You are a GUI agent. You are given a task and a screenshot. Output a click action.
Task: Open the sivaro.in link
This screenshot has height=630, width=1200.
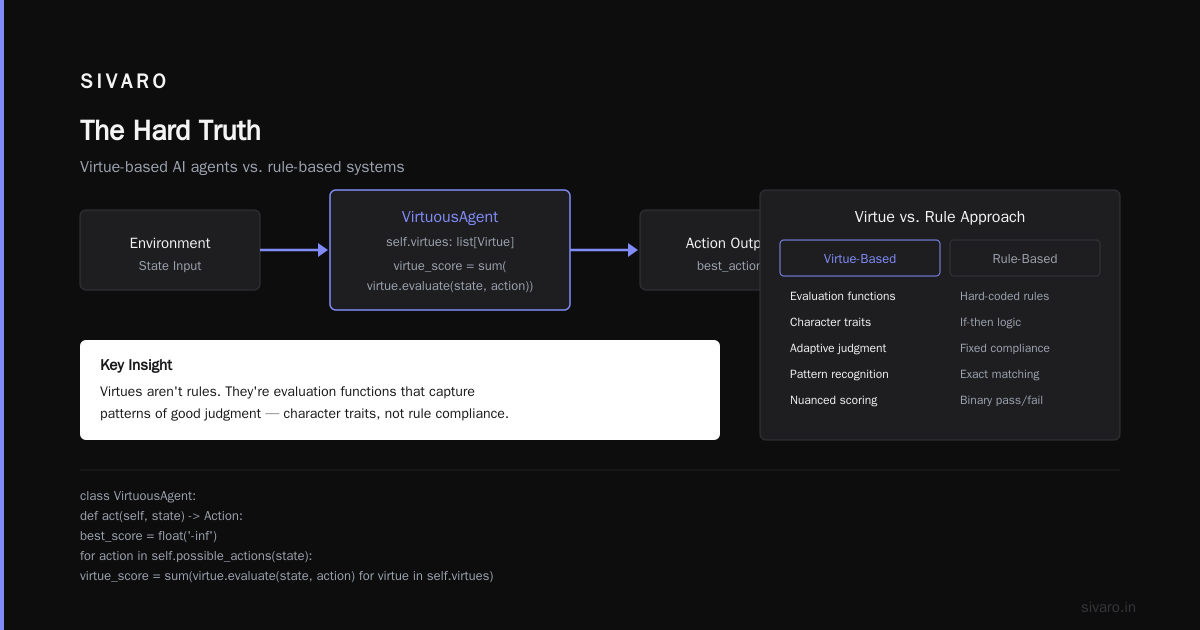(x=1108, y=607)
